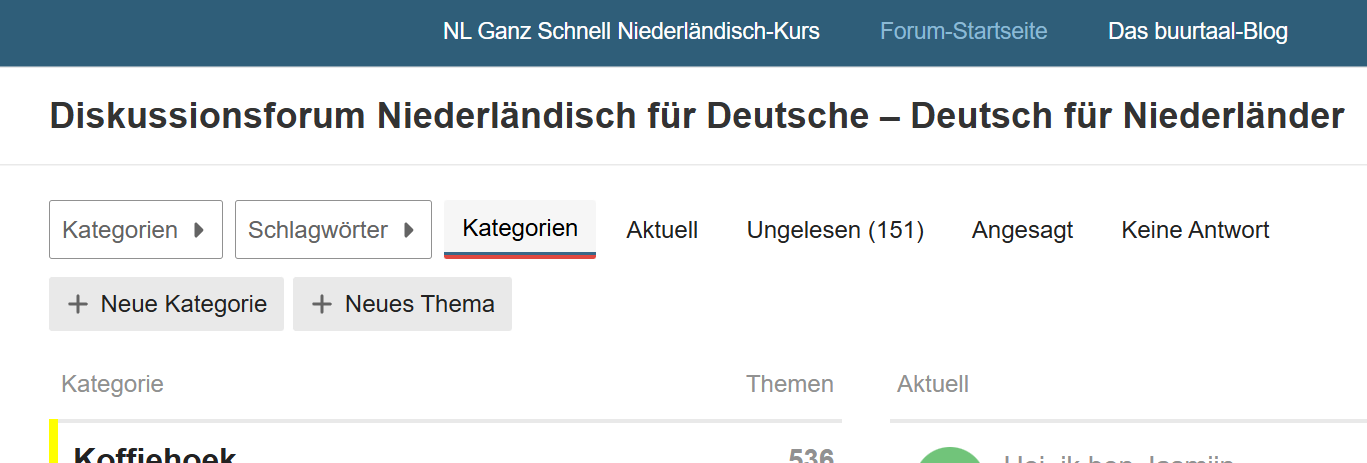Expand the Kategorien filter dropdown
Viewport: 1367px width, 463px height.
(x=136, y=229)
